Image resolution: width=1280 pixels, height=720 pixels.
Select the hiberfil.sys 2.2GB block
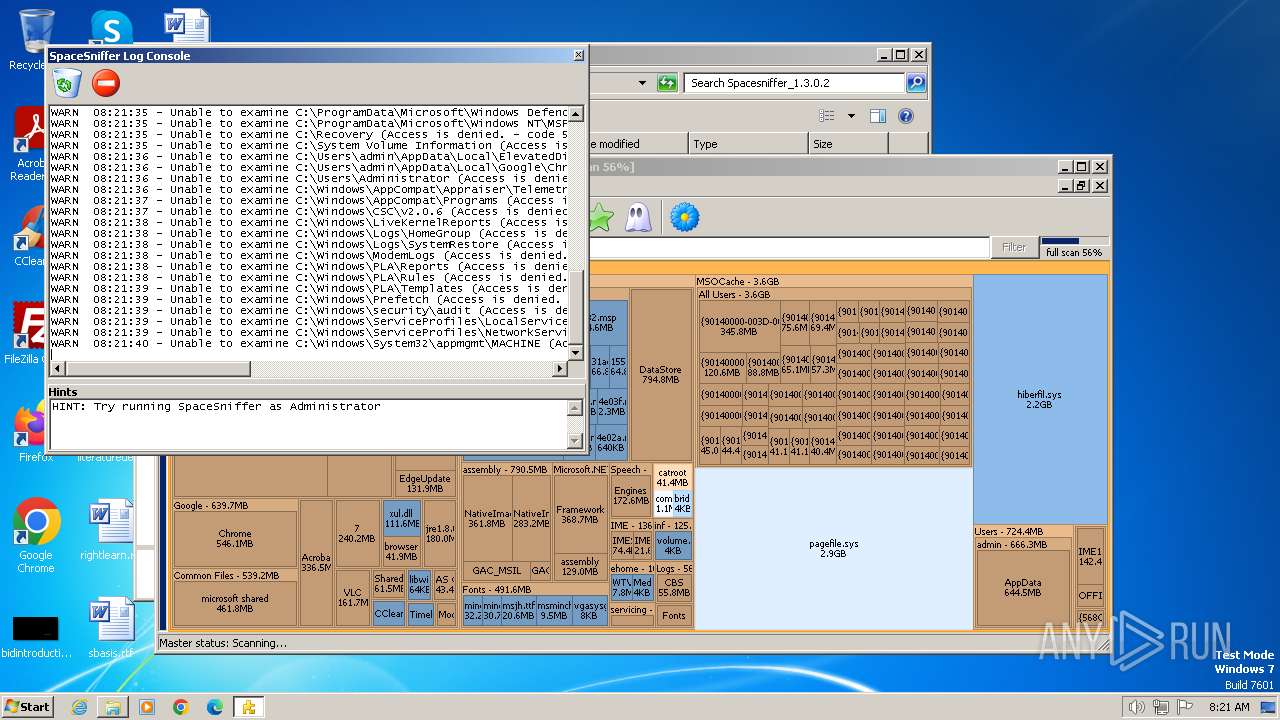coord(1040,399)
